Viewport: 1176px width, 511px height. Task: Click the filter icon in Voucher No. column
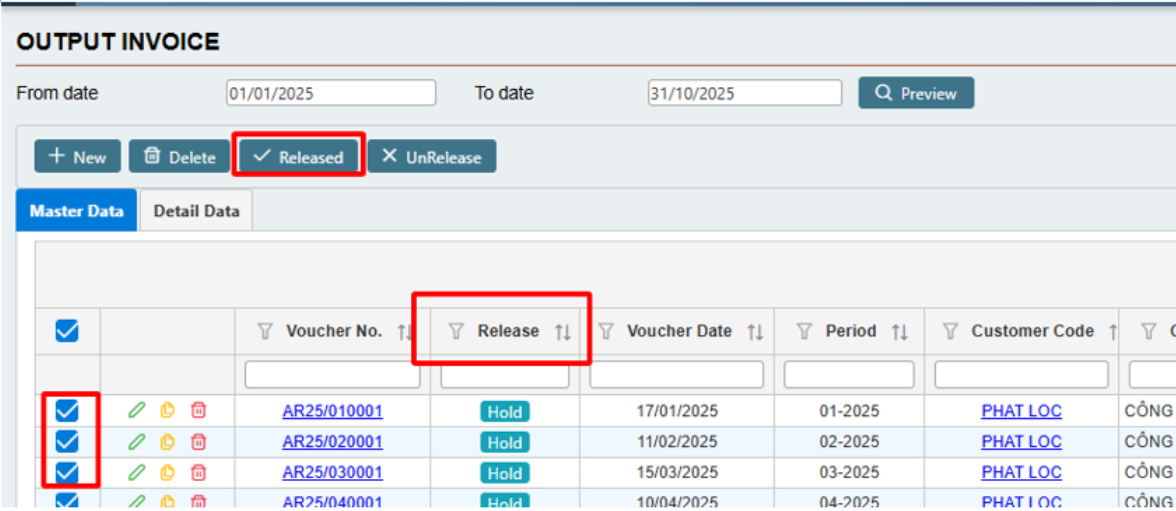coord(265,331)
